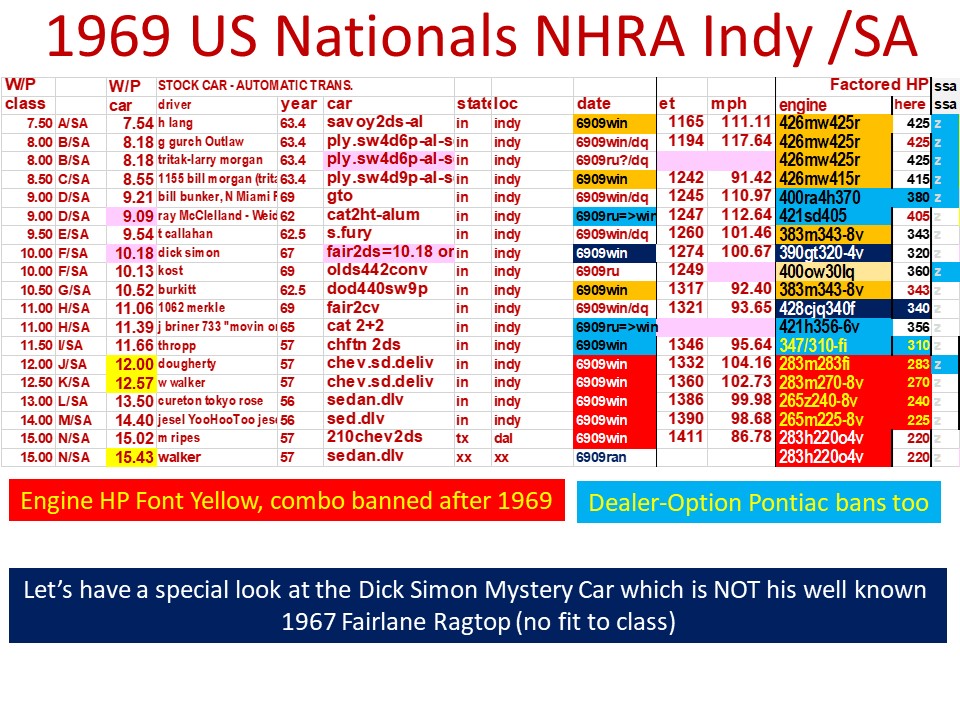Viewport: 960px width, 720px height.
Task: Select the 'mph' column header
Action: (x=729, y=104)
